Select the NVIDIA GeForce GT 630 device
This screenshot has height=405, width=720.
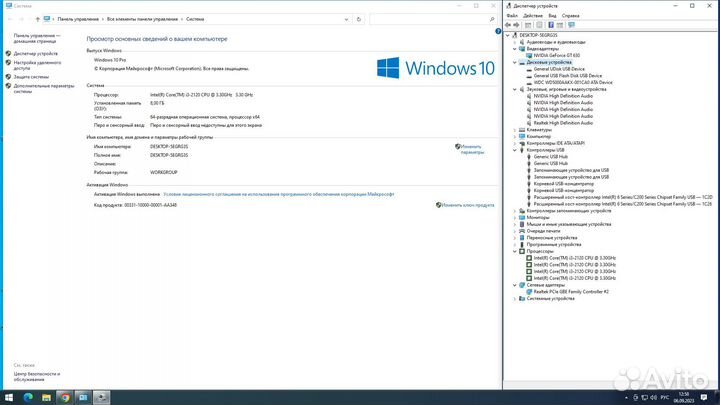point(557,55)
